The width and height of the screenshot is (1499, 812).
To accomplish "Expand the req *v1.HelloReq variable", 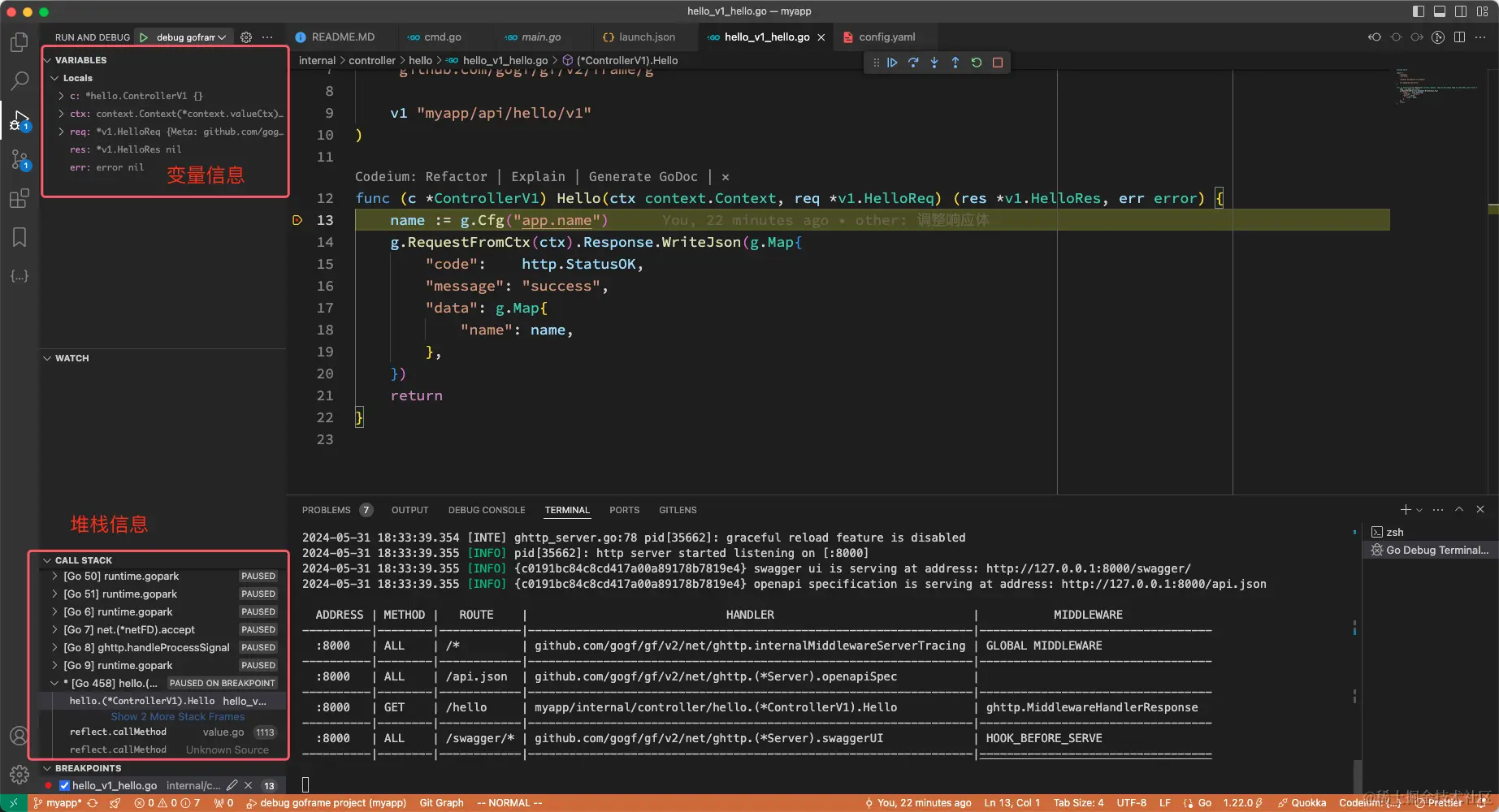I will (x=61, y=132).
